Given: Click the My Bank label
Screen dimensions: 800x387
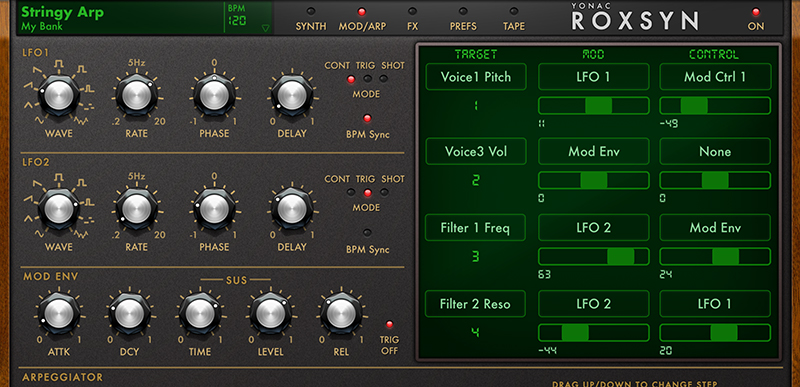Looking at the screenshot, I should [42, 27].
